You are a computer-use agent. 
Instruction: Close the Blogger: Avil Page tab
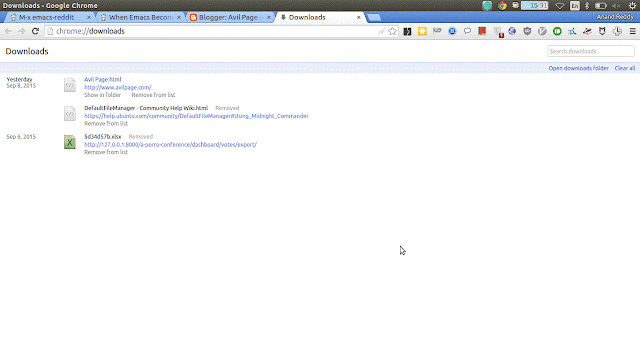click(269, 17)
